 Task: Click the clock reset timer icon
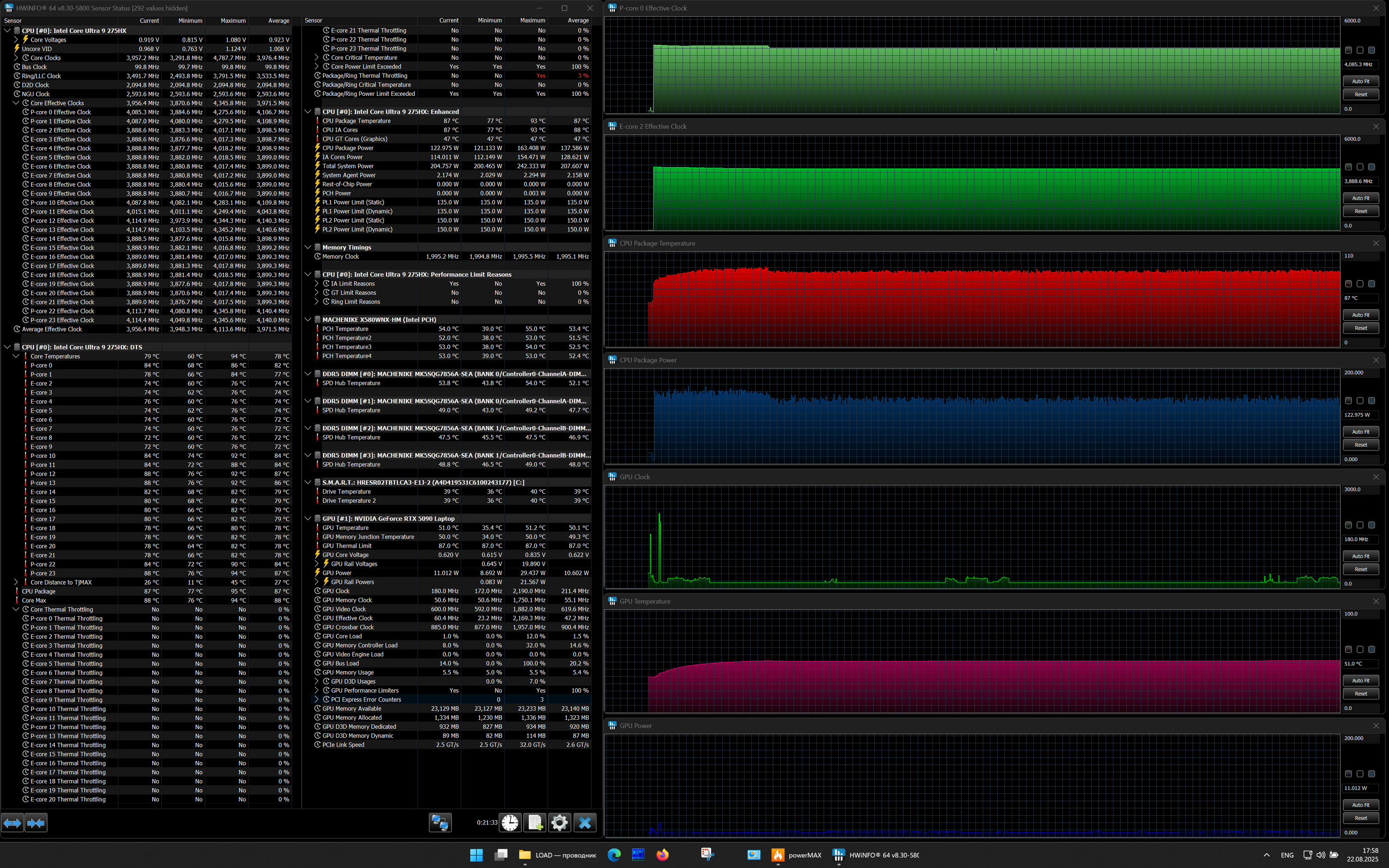pyautogui.click(x=510, y=823)
